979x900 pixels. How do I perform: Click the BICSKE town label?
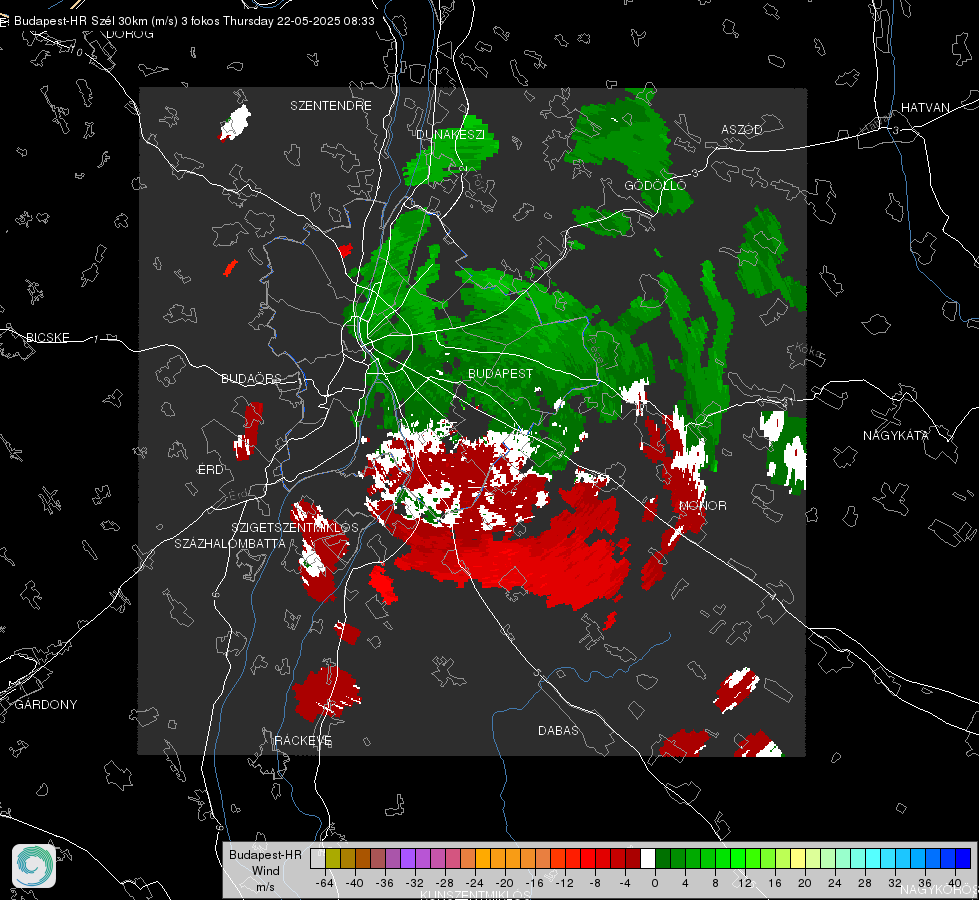click(x=47, y=337)
